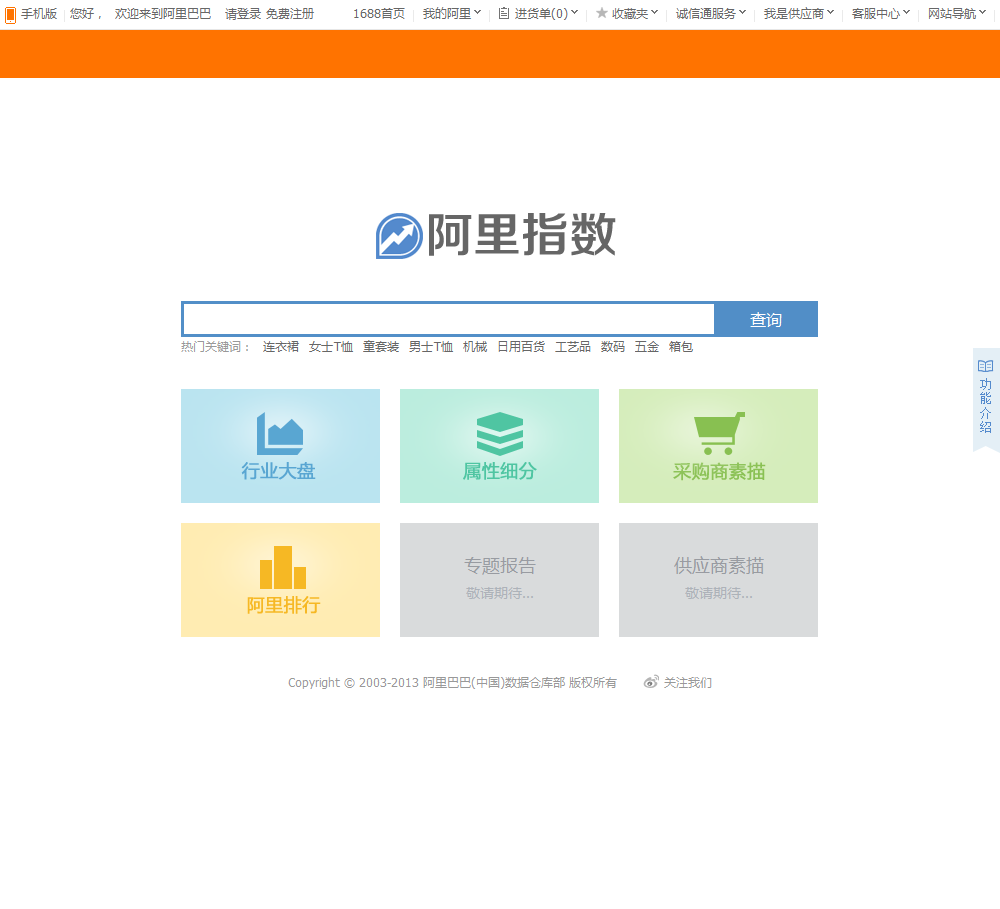Image resolution: width=1000 pixels, height=909 pixels.
Task: Open the 免费注册 registration link
Action: tap(290, 14)
